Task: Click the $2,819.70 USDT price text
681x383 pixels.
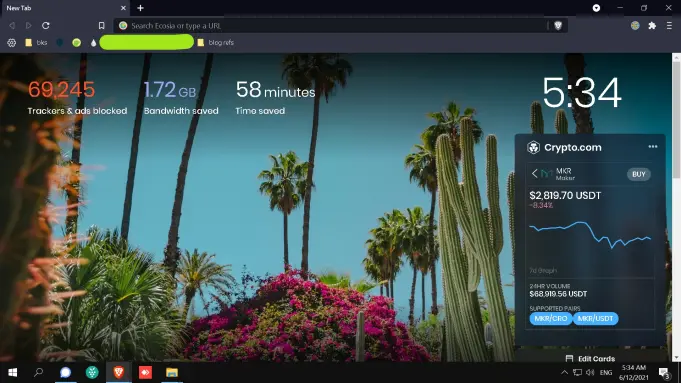Action: (565, 196)
